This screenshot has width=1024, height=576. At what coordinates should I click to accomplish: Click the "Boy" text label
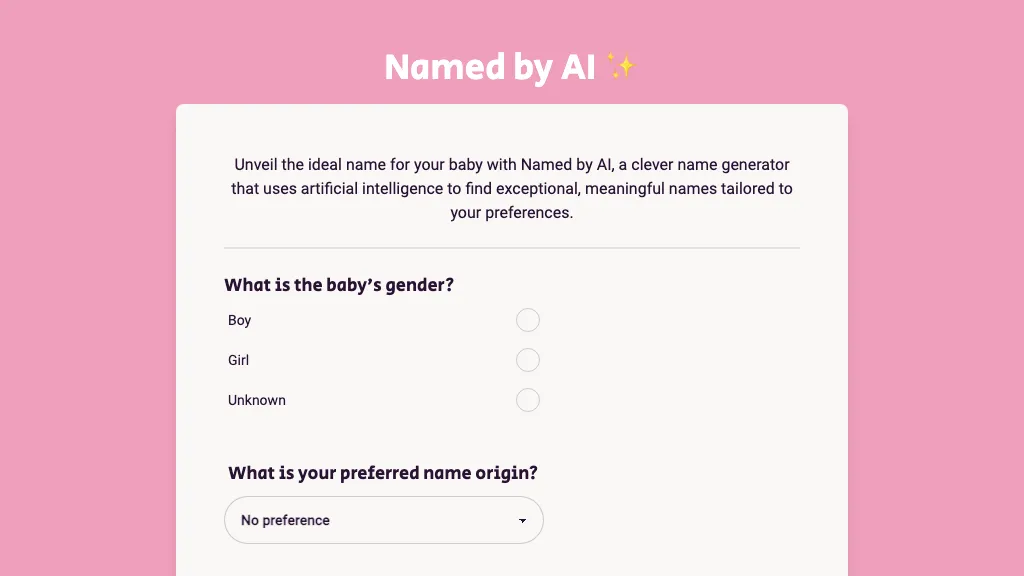click(x=239, y=320)
